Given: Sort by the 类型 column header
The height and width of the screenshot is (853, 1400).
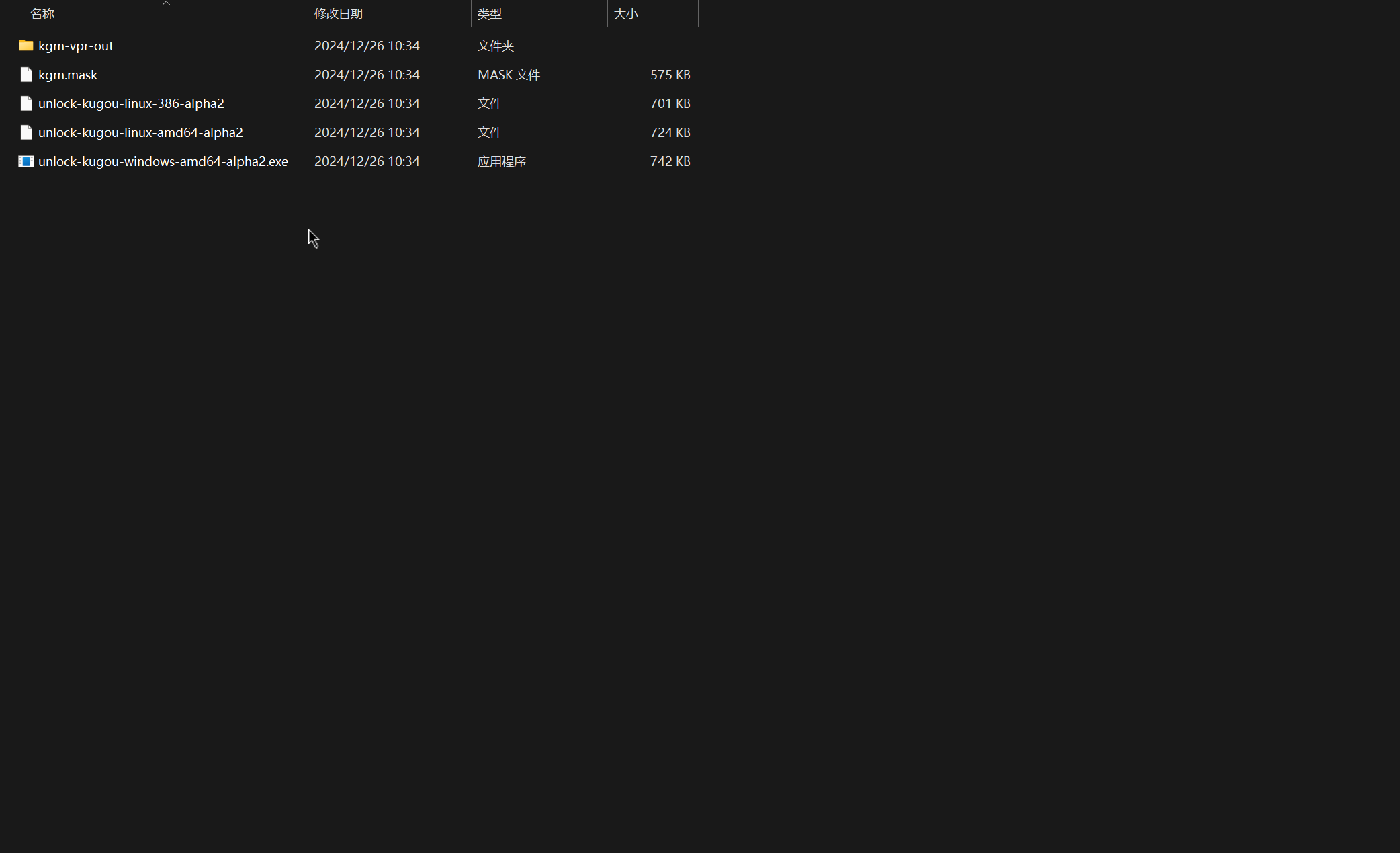Looking at the screenshot, I should [490, 14].
